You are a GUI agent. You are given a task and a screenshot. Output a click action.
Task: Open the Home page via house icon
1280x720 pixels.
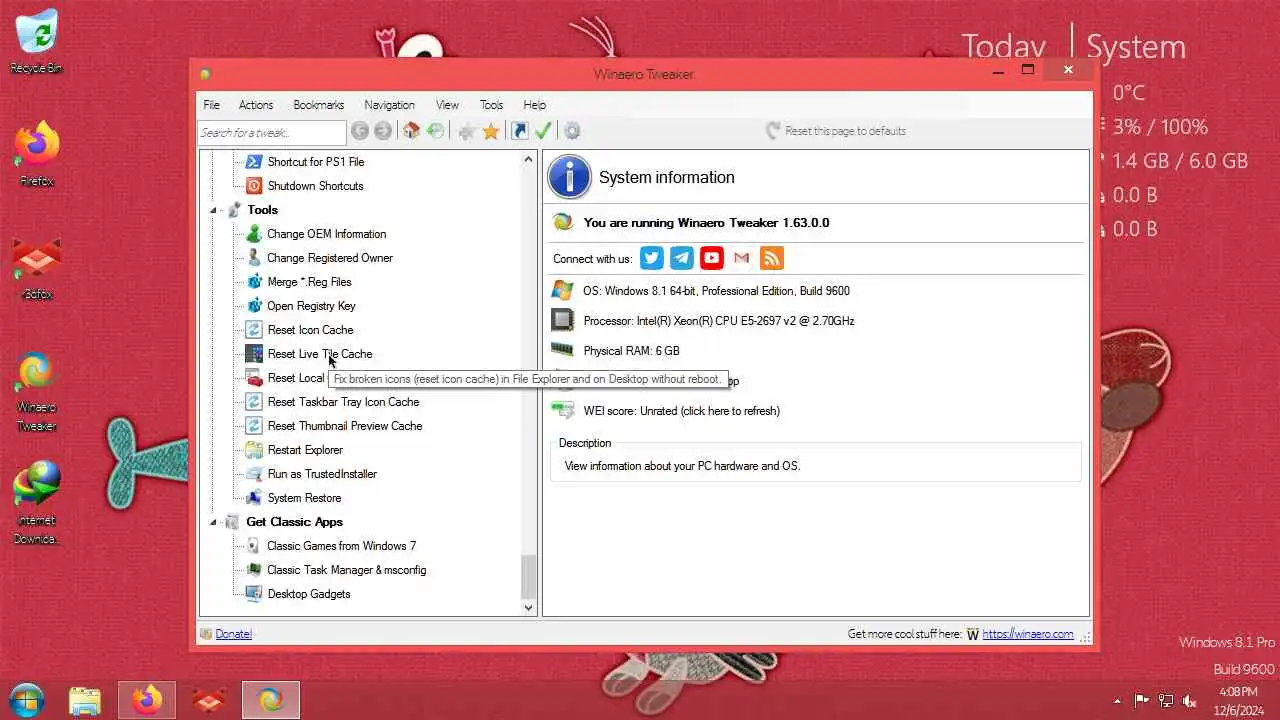click(411, 131)
